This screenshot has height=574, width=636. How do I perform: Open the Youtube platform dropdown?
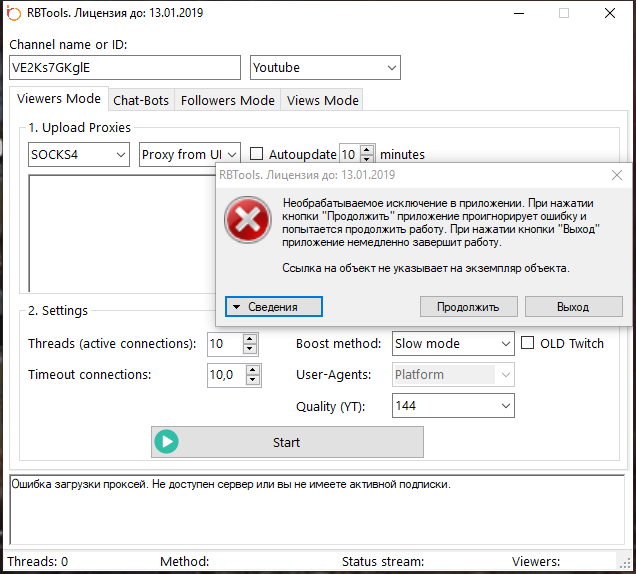pyautogui.click(x=325, y=68)
